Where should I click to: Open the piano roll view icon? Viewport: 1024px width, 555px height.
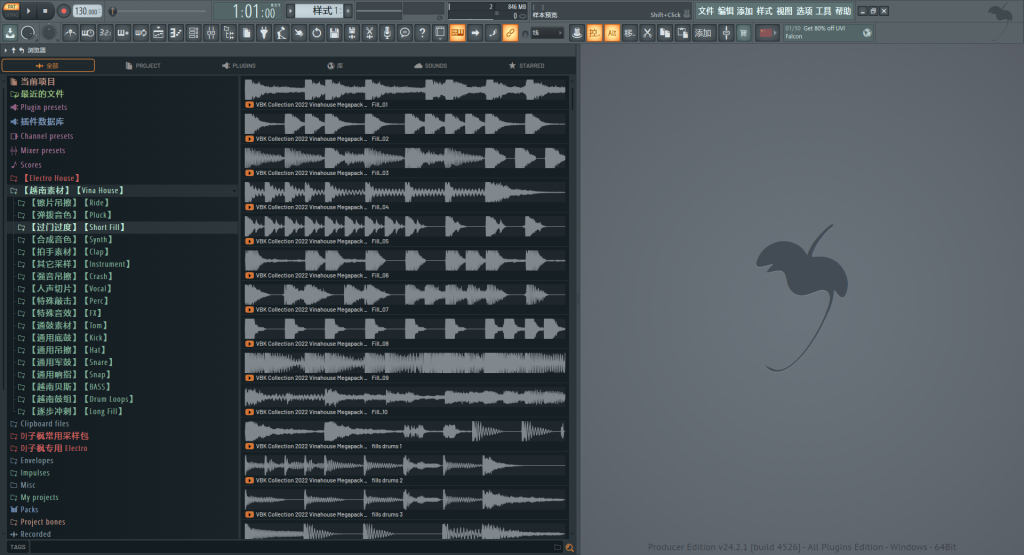[176, 33]
